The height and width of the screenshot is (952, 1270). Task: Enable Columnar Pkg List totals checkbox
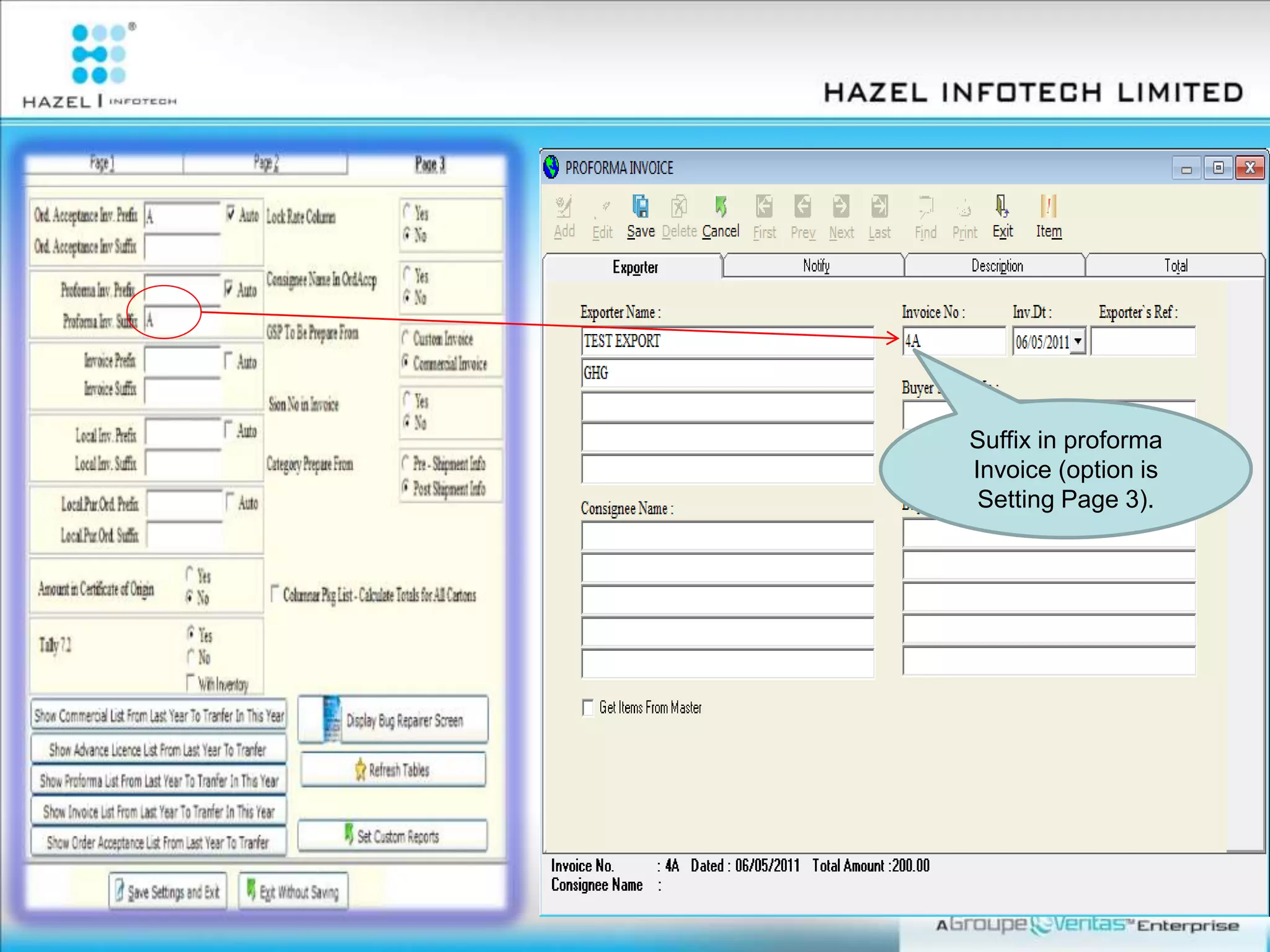pyautogui.click(x=275, y=593)
